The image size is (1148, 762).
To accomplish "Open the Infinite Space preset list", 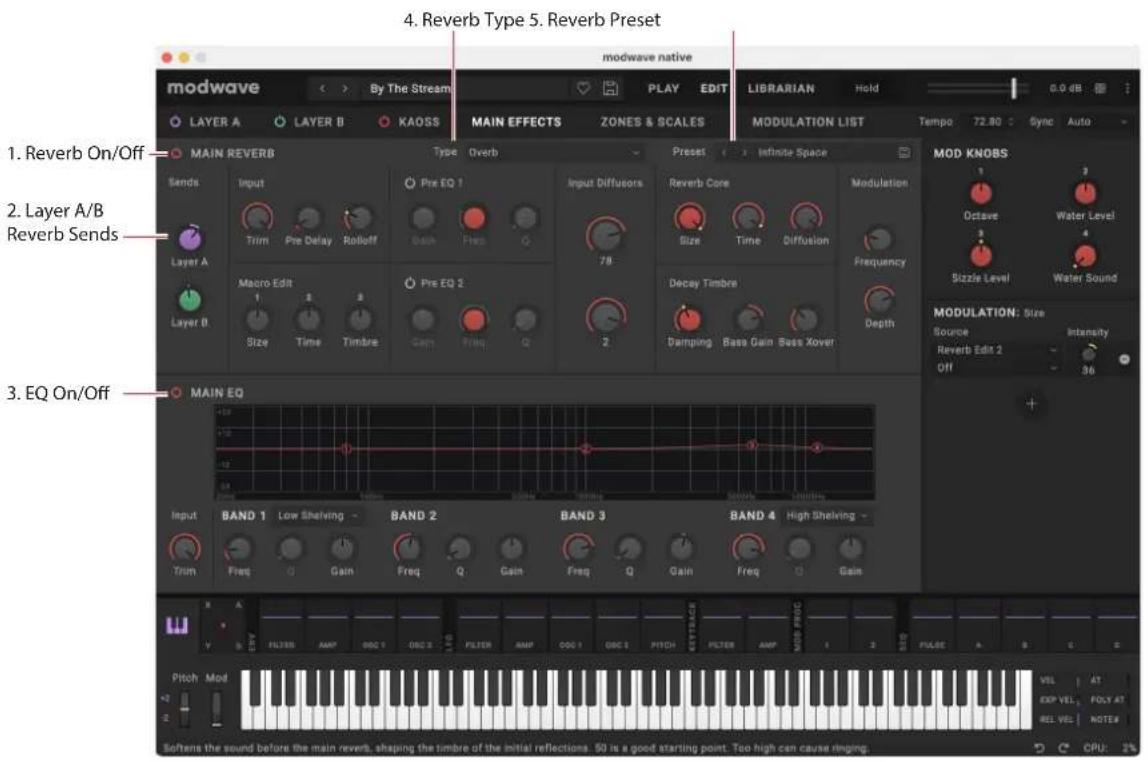I will 823,152.
